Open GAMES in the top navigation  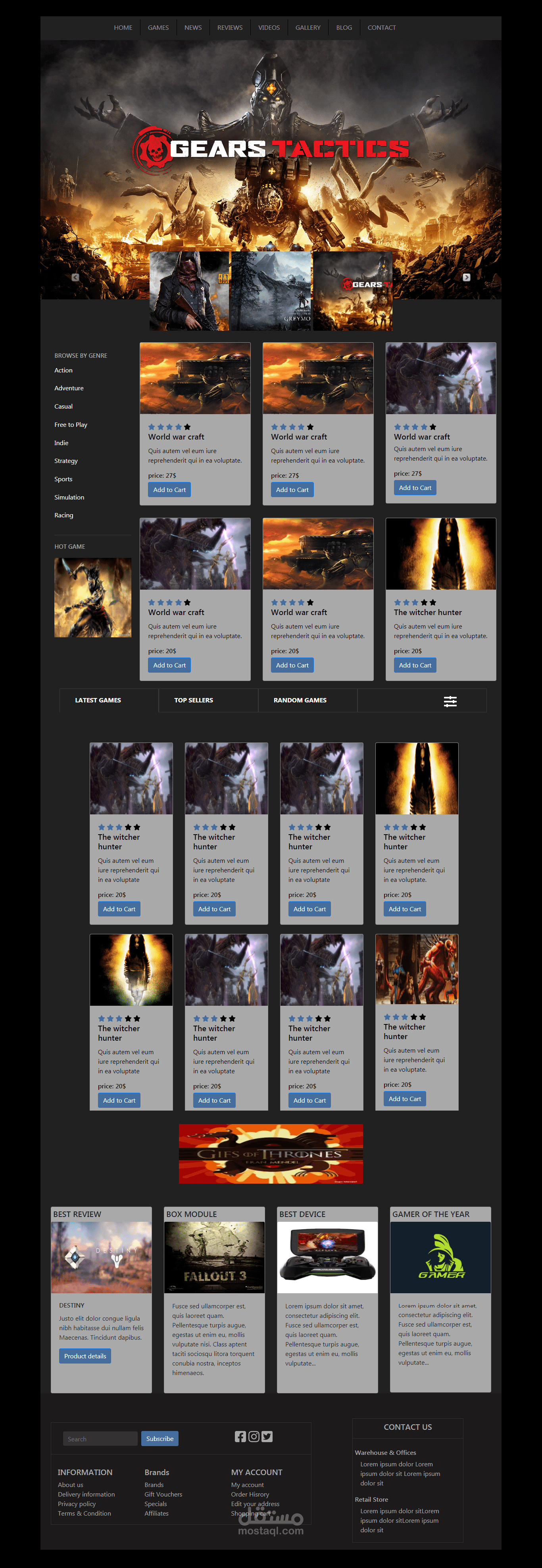(x=158, y=27)
